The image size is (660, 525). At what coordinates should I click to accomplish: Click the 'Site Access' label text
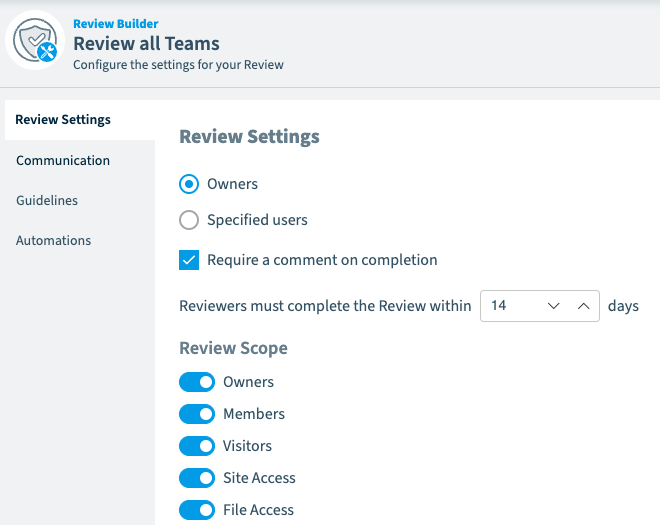point(259,478)
